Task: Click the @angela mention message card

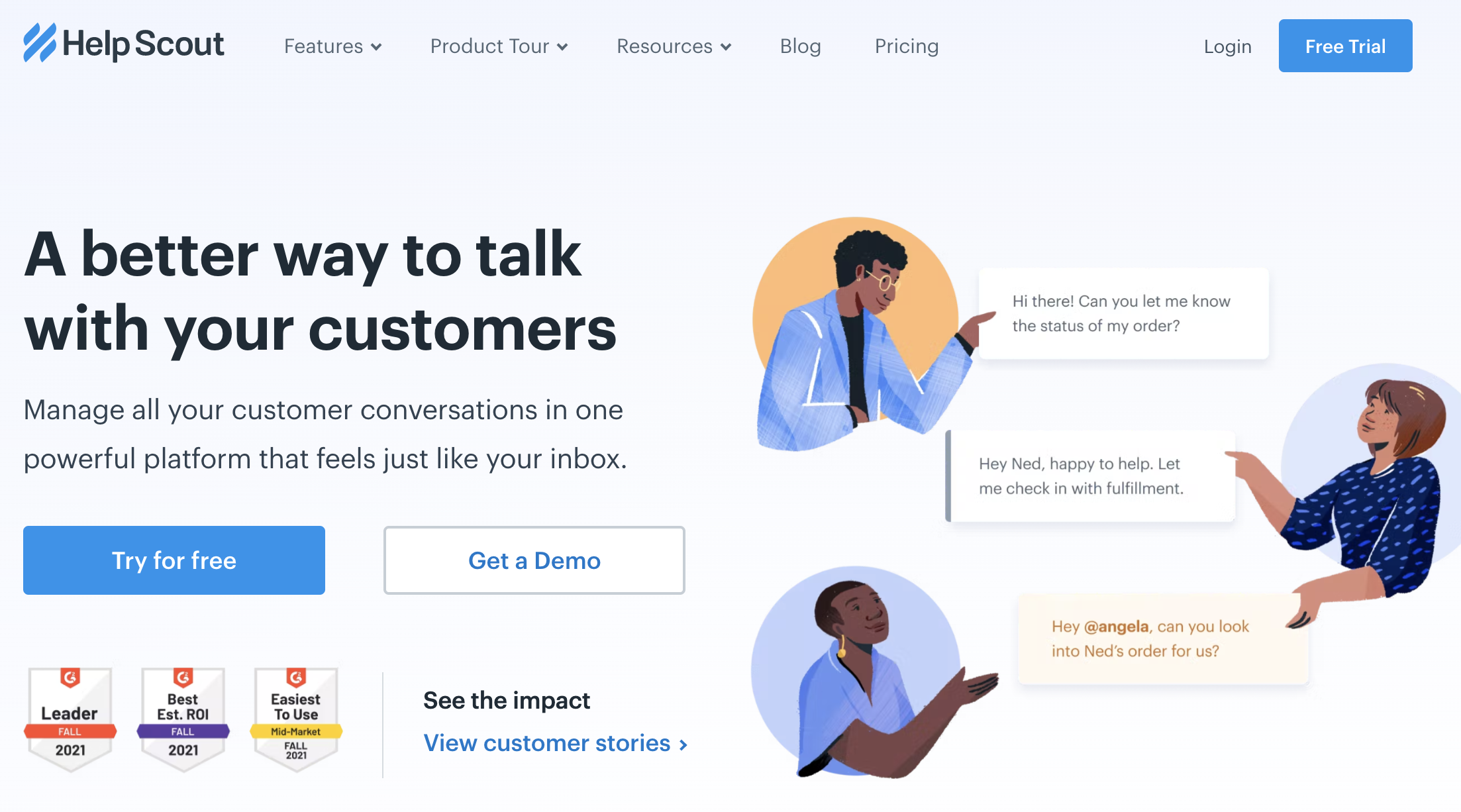Action: pos(1163,638)
